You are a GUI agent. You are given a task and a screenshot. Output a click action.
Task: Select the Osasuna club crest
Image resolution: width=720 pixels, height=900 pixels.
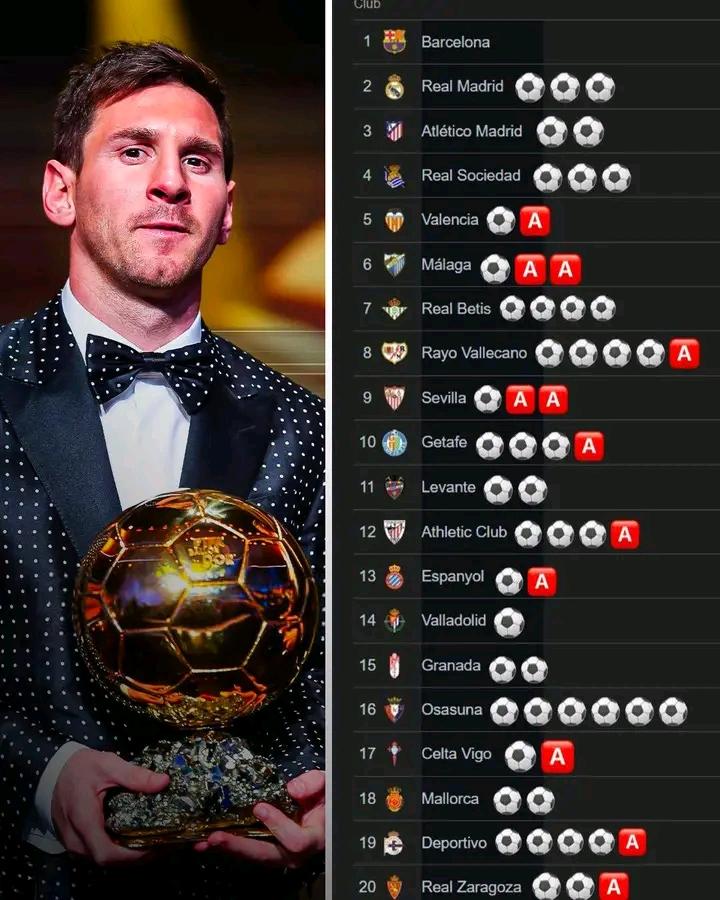click(x=394, y=710)
